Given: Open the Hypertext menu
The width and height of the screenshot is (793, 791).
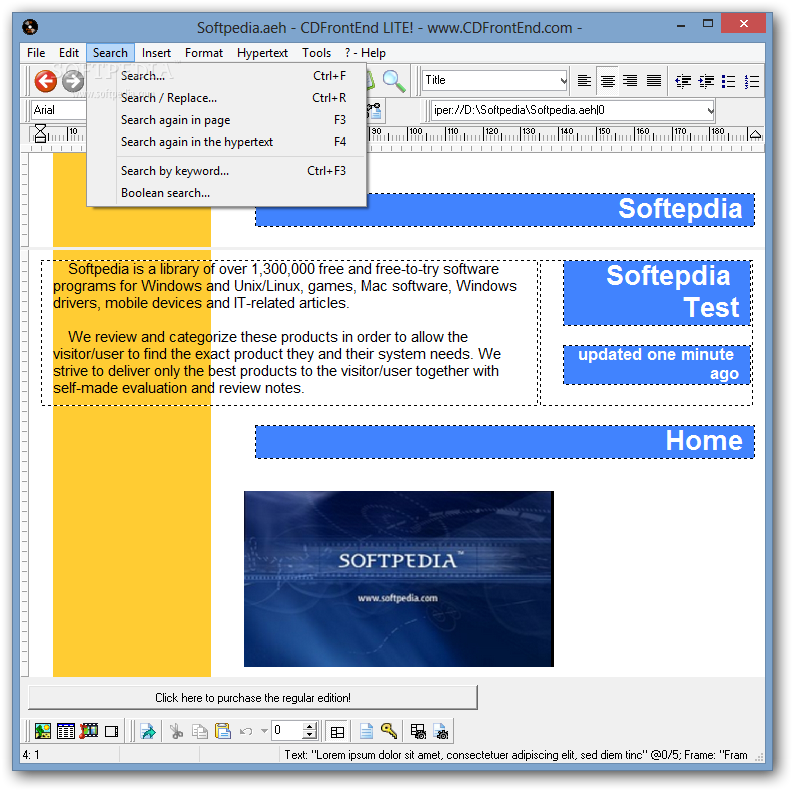Looking at the screenshot, I should pyautogui.click(x=262, y=53).
